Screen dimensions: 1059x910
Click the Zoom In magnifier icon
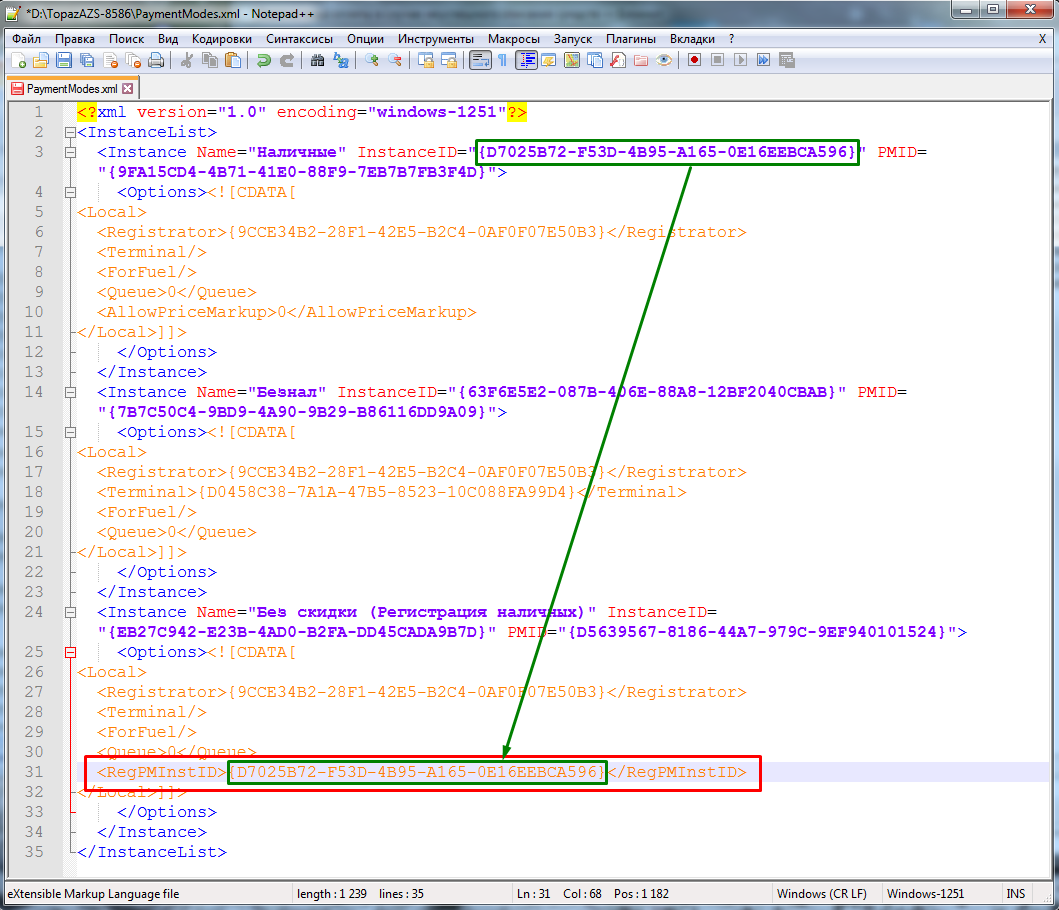(371, 61)
